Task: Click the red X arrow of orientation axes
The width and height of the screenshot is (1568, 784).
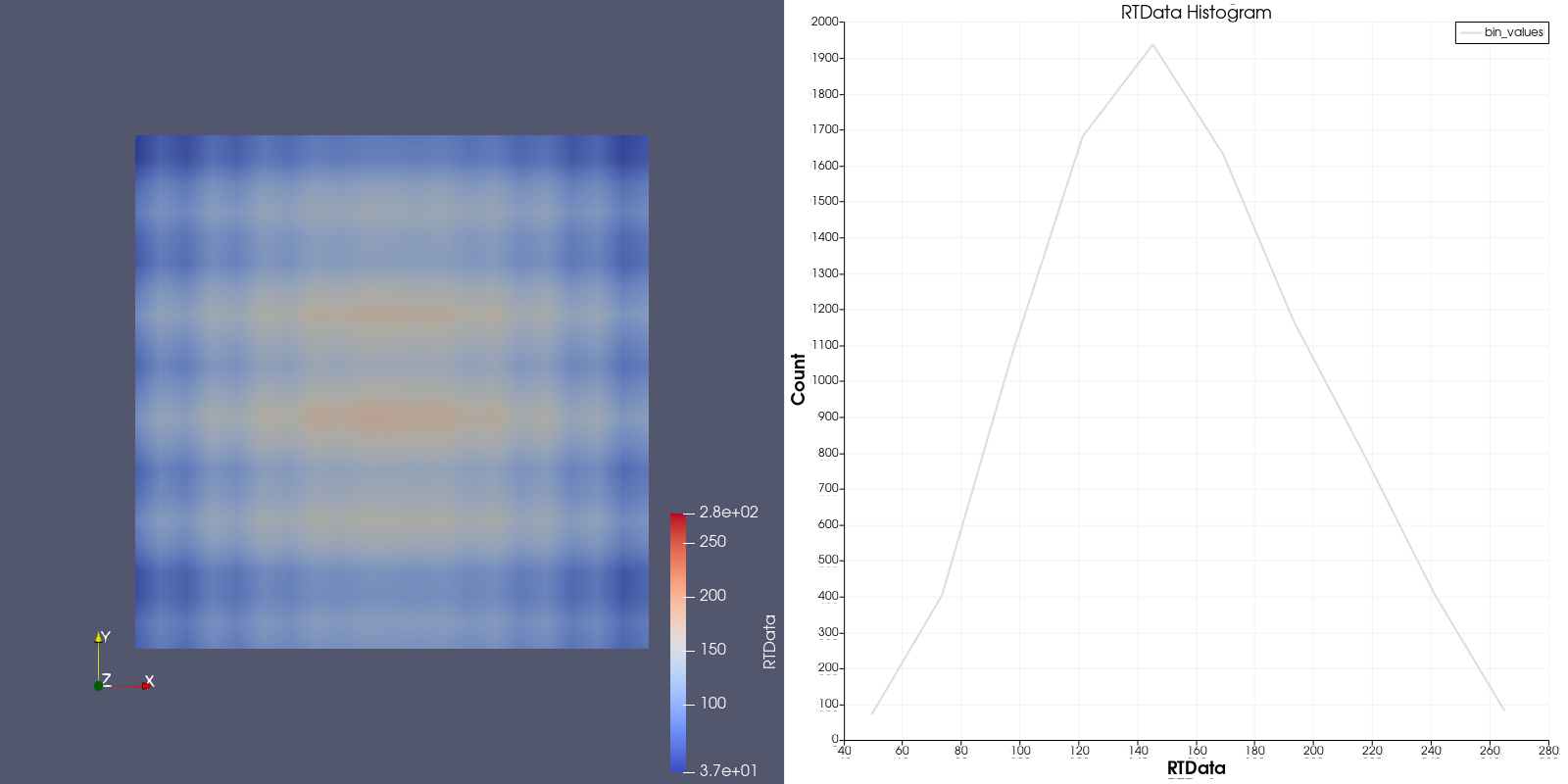Action: tap(145, 686)
